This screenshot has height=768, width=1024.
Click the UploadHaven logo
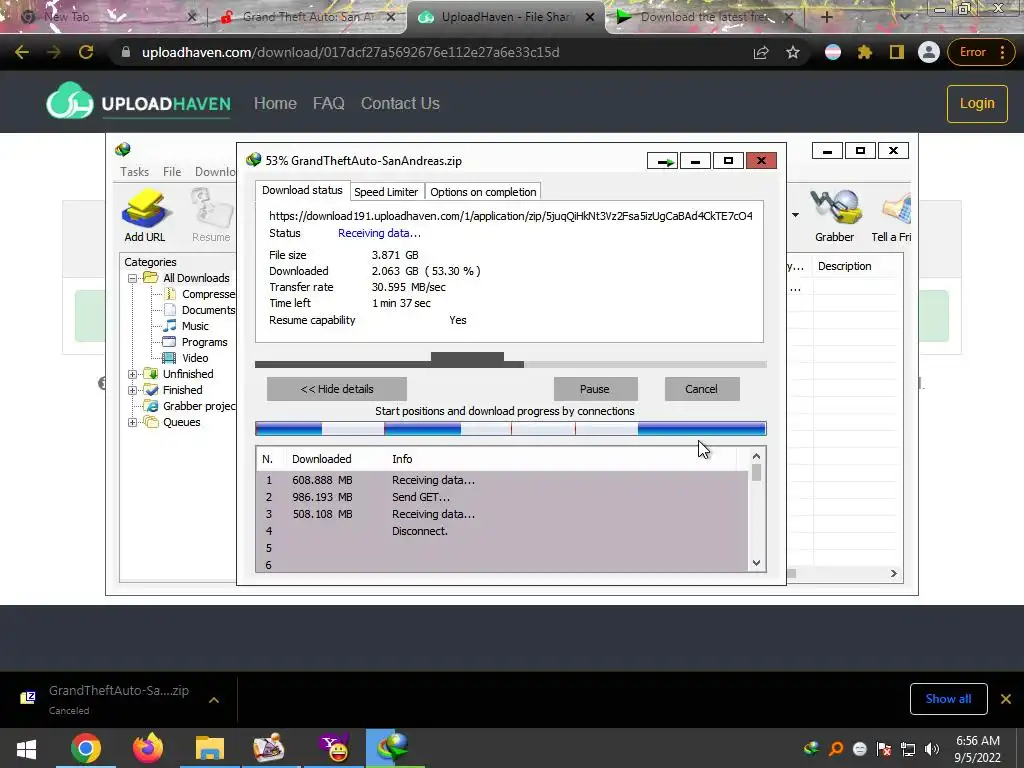pyautogui.click(x=138, y=101)
